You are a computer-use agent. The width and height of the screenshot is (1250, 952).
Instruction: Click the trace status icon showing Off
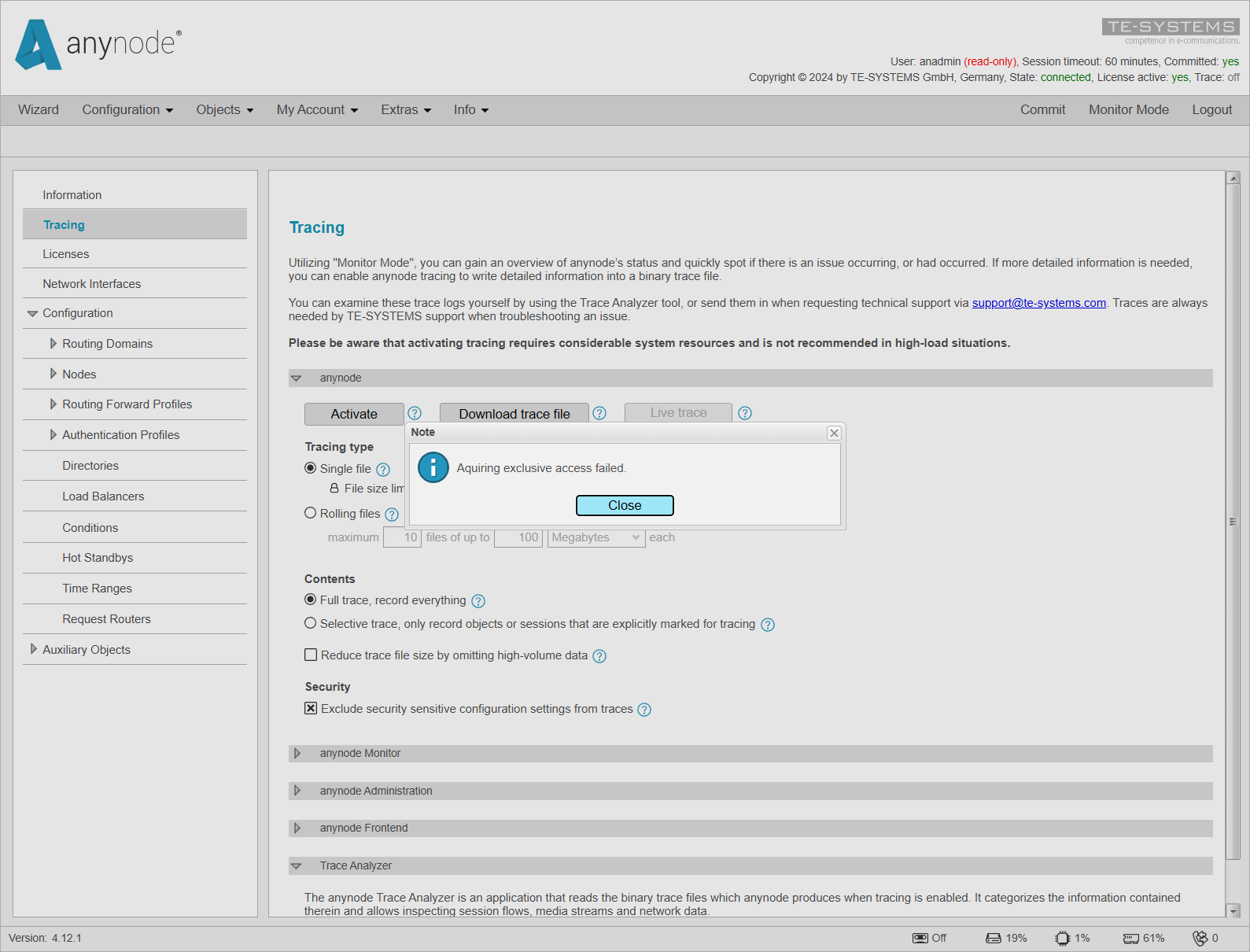(920, 938)
